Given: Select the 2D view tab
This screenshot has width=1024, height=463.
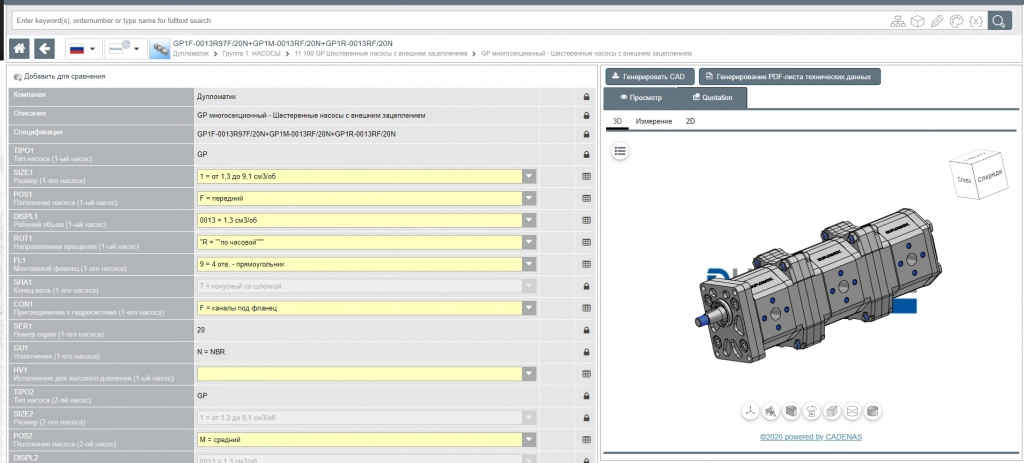Looking at the screenshot, I should click(x=690, y=121).
